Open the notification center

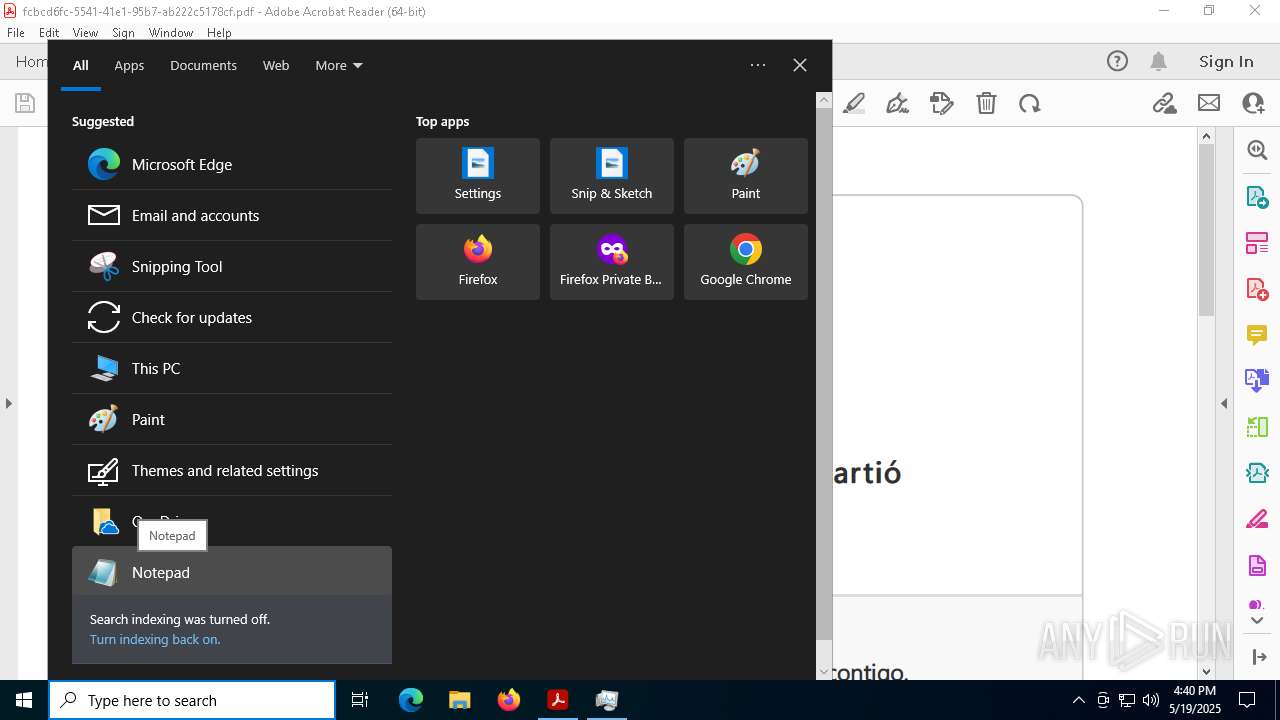click(x=1247, y=700)
